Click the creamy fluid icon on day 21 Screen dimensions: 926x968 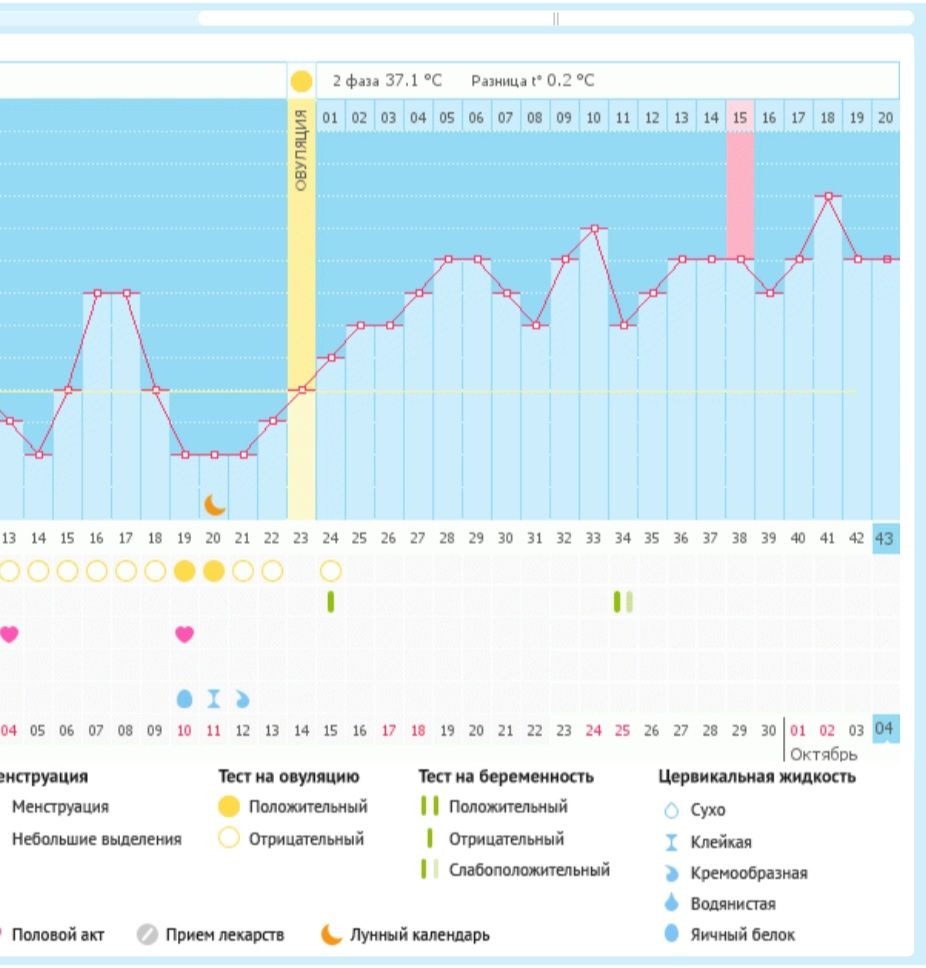(x=242, y=699)
